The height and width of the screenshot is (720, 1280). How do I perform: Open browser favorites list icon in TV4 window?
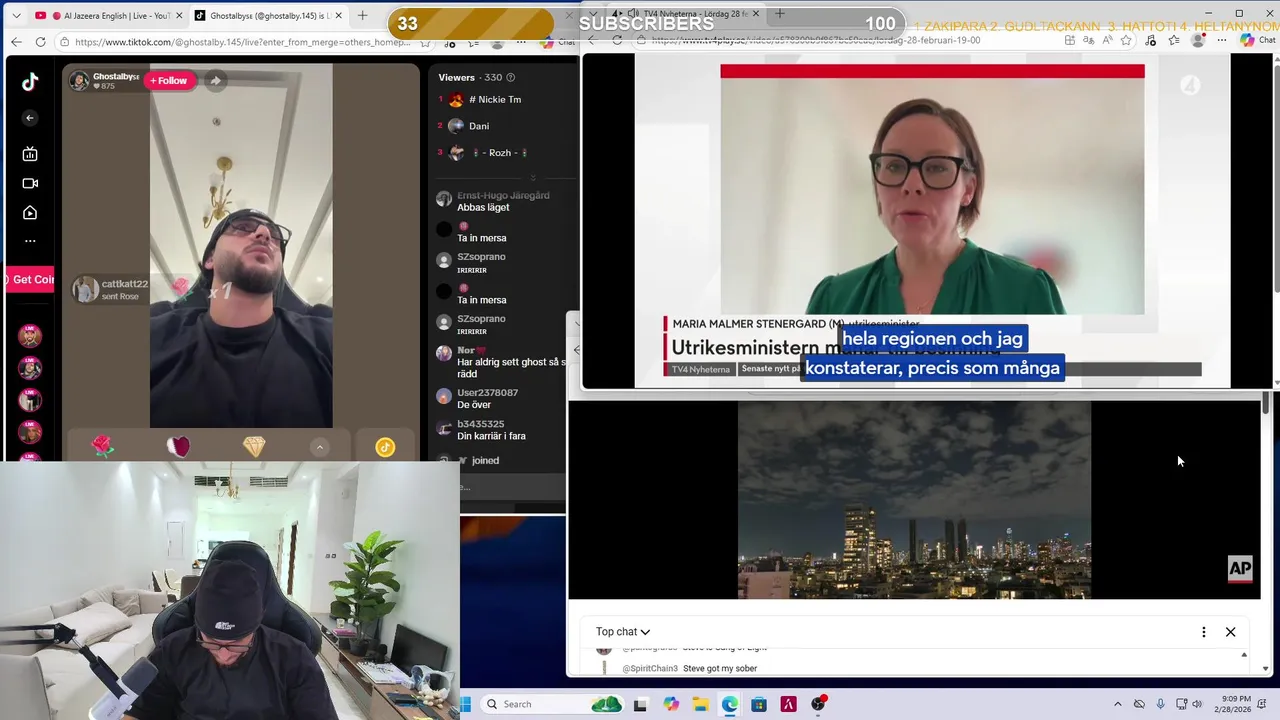pos(1174,40)
